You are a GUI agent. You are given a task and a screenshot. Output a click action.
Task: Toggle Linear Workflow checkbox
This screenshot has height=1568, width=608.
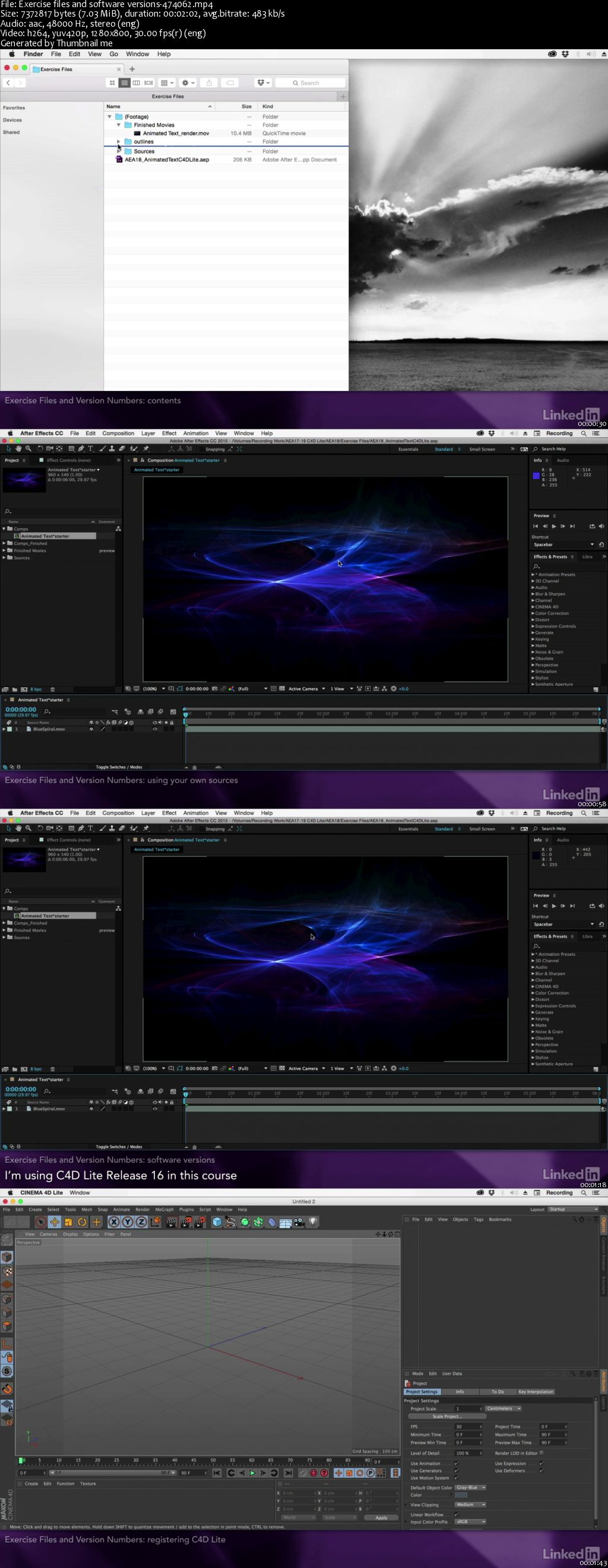click(x=457, y=1515)
